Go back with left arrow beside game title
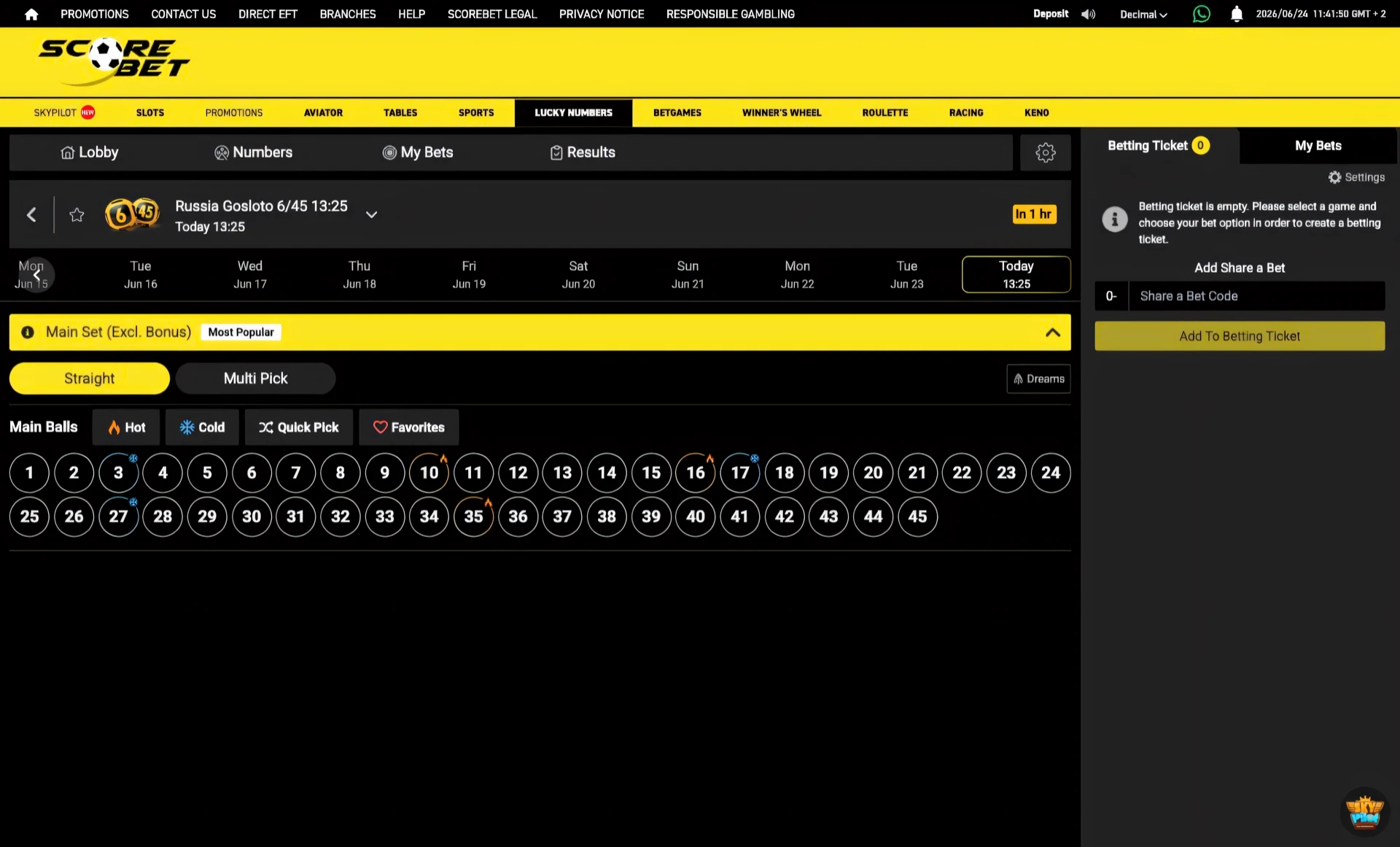Screen dimensions: 1400x847 point(31,214)
